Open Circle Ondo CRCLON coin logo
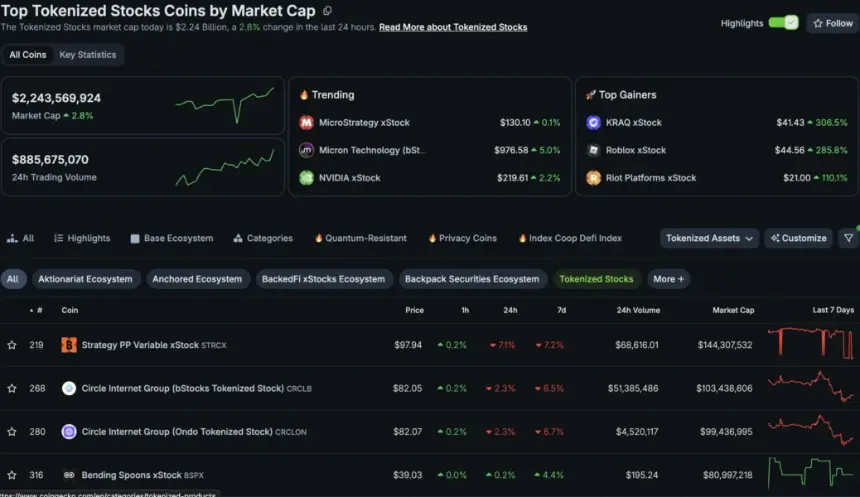The image size is (860, 497). 69,432
